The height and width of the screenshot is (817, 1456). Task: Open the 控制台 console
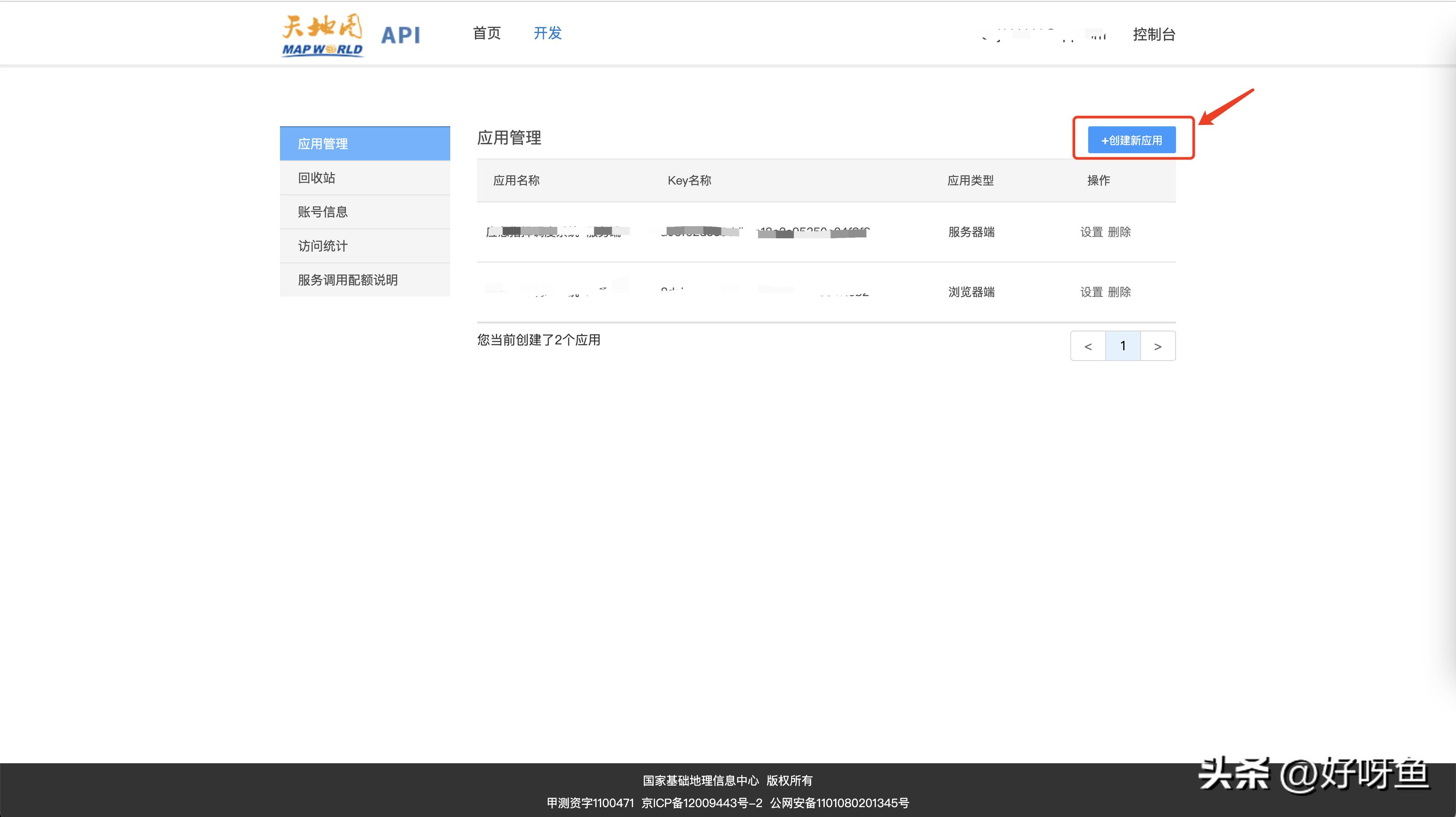[x=1154, y=34]
